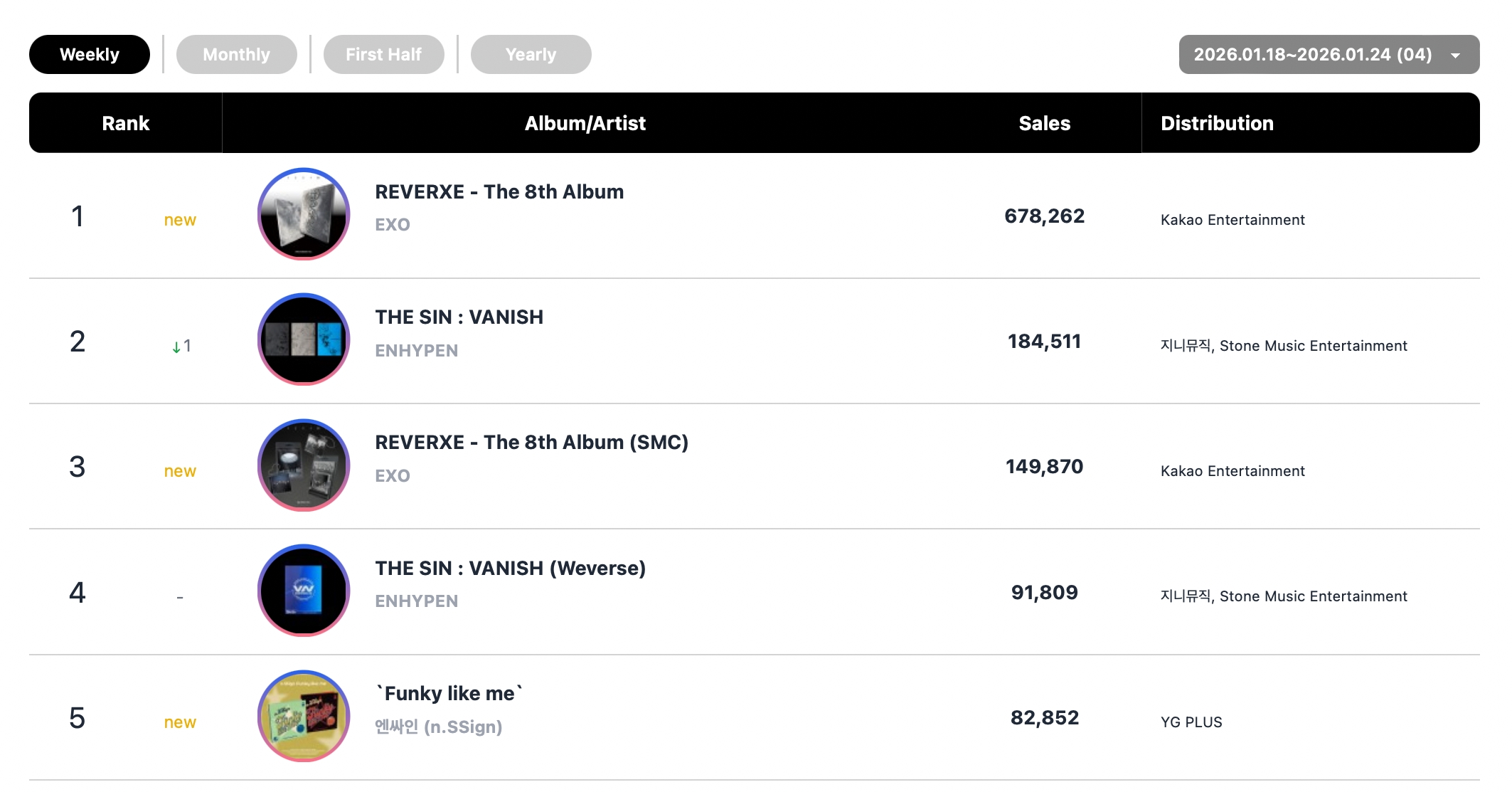The image size is (1512, 792).
Task: Click artist name n.SSign under Funky like me
Action: click(438, 727)
